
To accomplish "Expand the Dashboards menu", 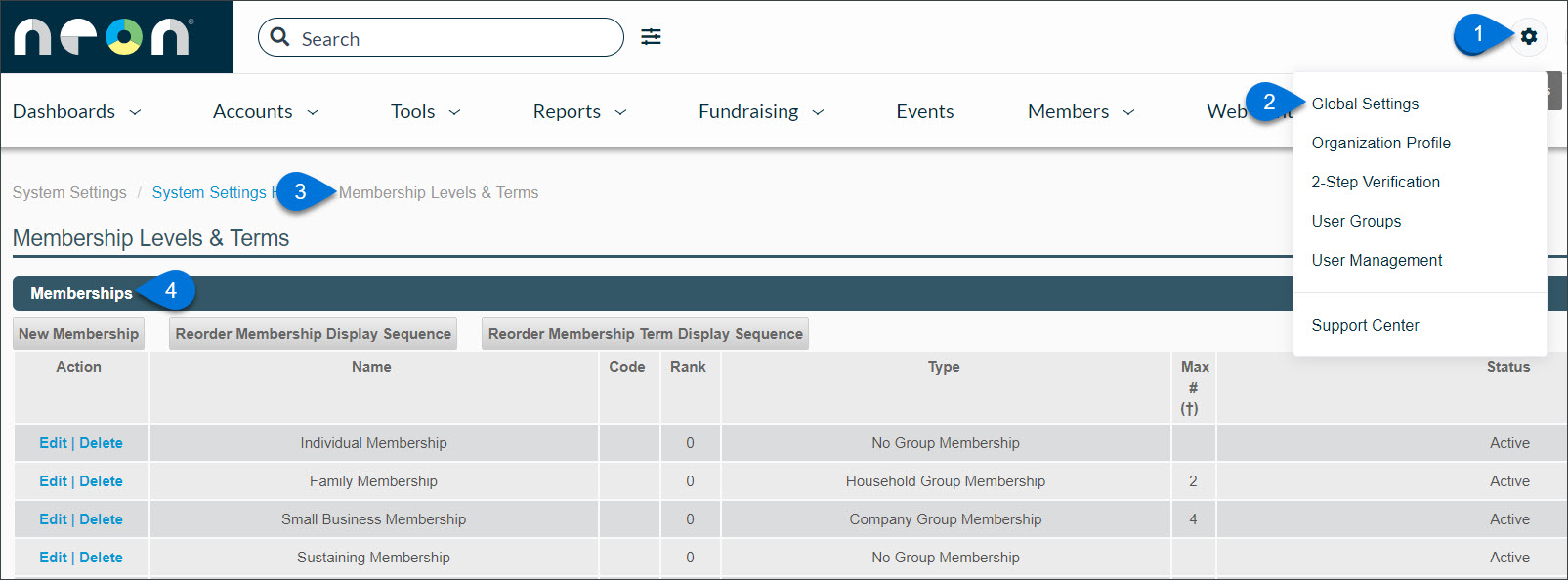I will (77, 111).
